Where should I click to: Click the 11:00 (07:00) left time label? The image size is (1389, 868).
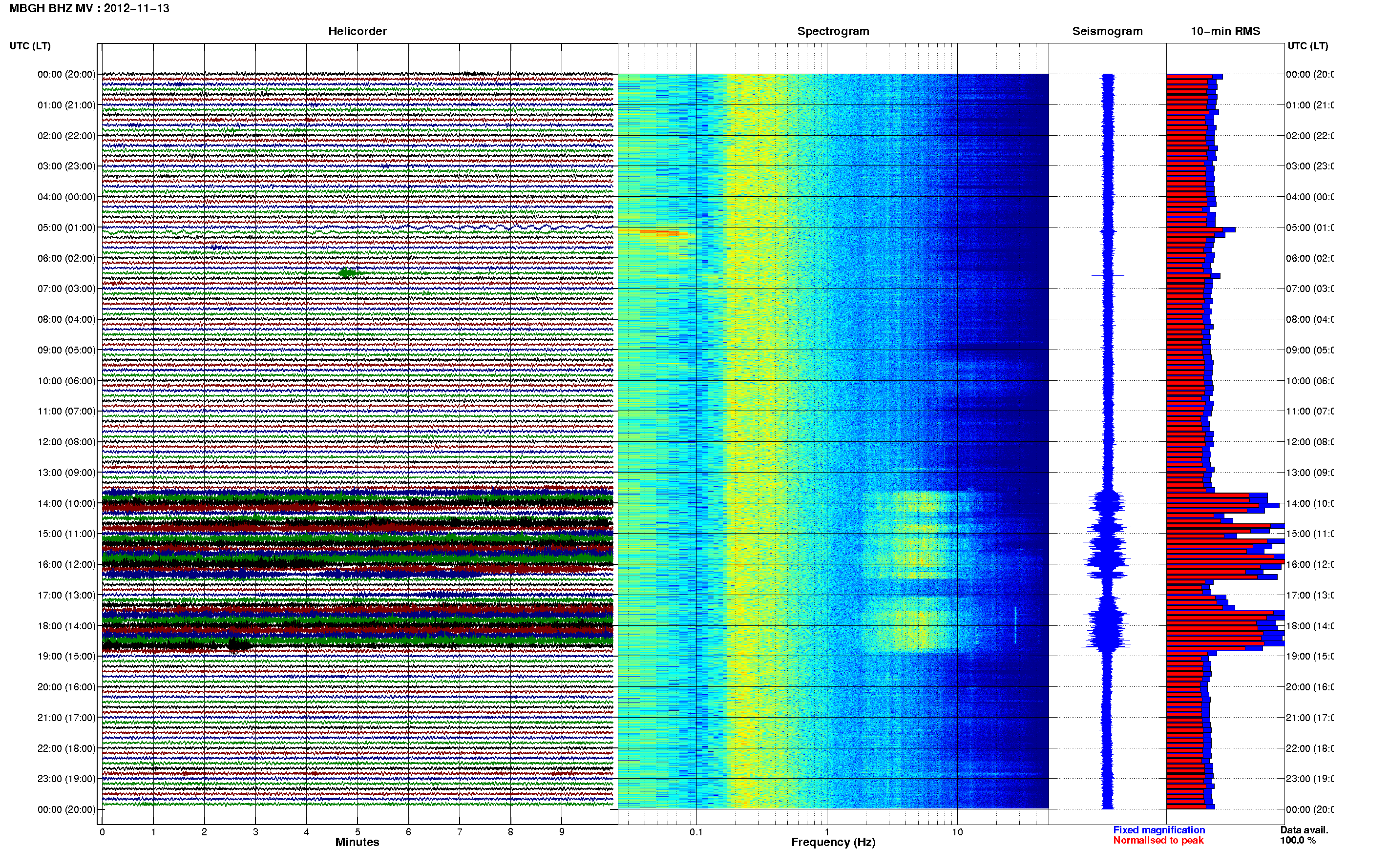point(66,411)
